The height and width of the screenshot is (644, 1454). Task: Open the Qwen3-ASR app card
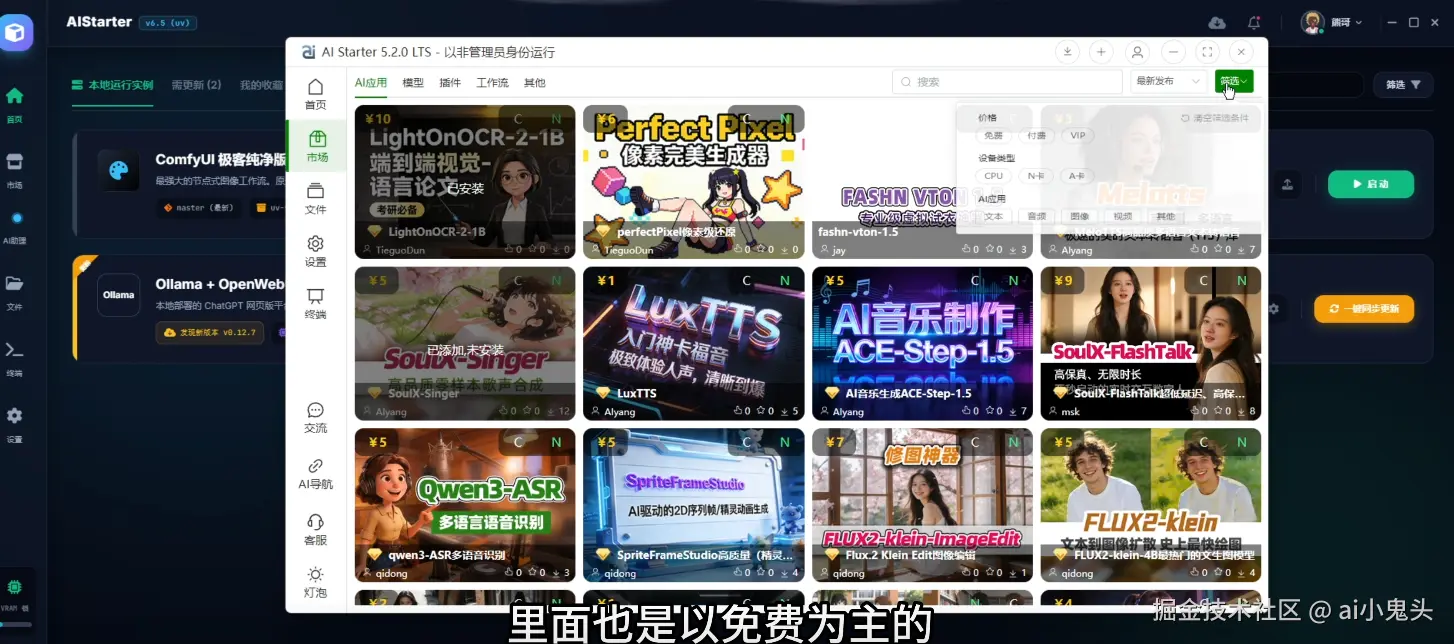[x=465, y=505]
